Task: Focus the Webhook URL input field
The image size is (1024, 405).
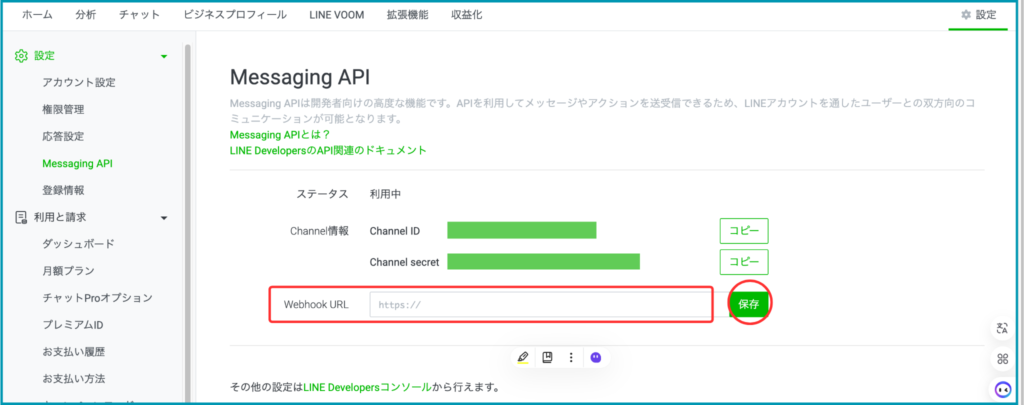Action: click(x=540, y=304)
